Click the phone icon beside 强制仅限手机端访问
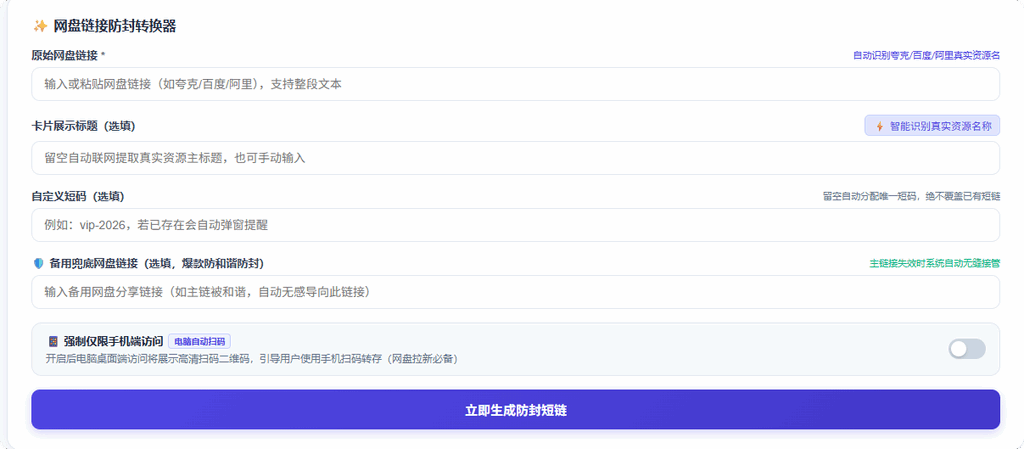 tap(54, 341)
